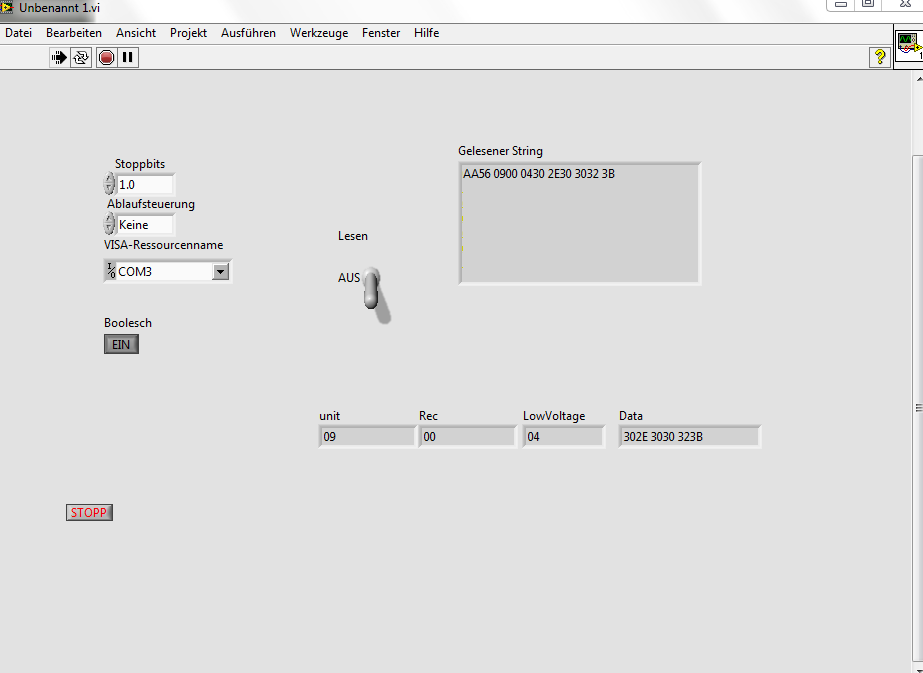Click the Stoppbits field showing 1.0

pyautogui.click(x=145, y=184)
